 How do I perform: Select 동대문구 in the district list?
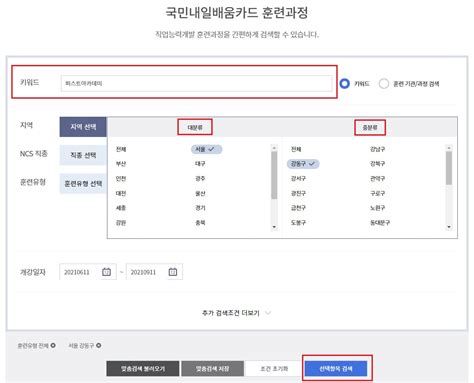[380, 222]
